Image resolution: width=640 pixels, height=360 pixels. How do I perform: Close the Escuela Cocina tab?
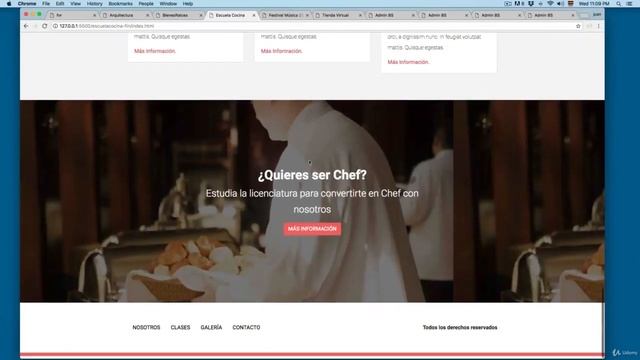pyautogui.click(x=254, y=15)
